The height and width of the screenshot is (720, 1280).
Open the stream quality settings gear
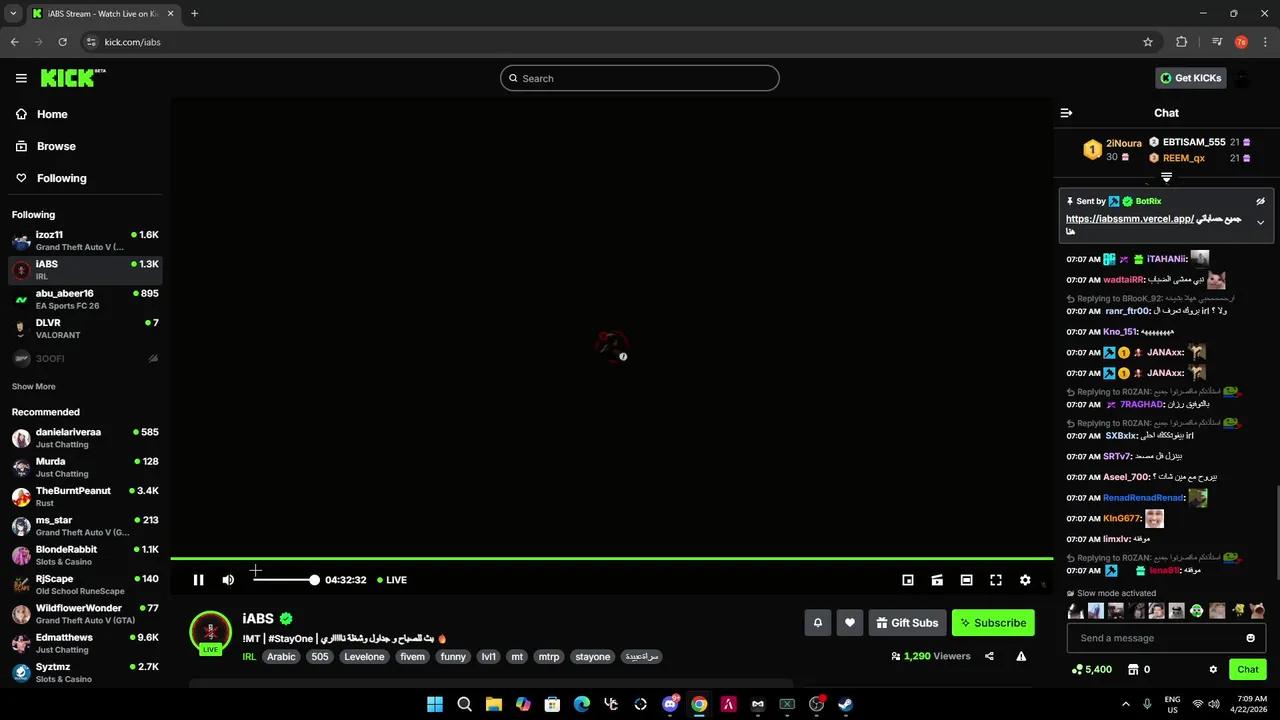pos(1025,580)
